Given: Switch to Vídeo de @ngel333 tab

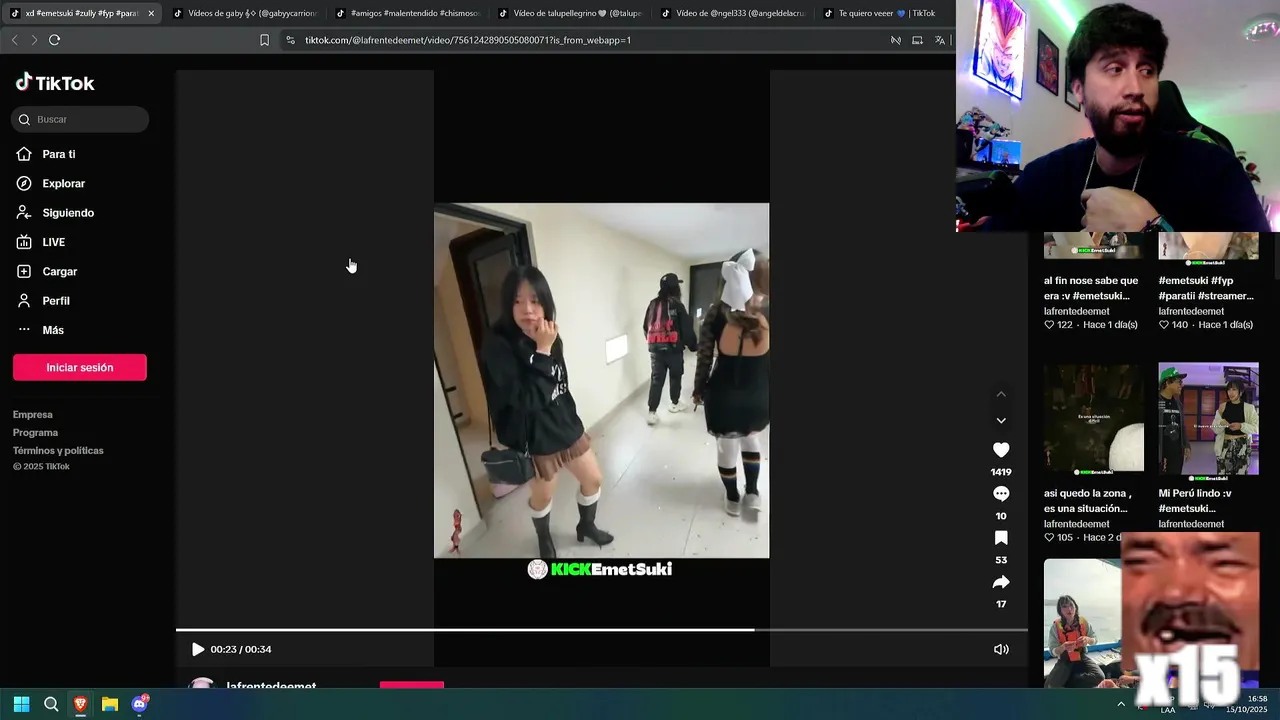Looking at the screenshot, I should (733, 13).
